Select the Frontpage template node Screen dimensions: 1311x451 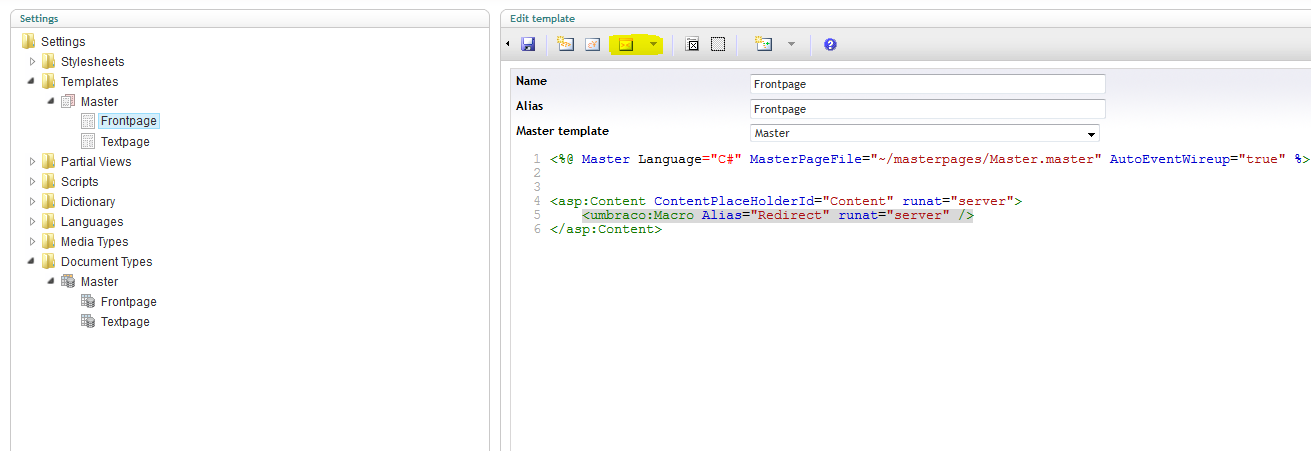(x=129, y=121)
